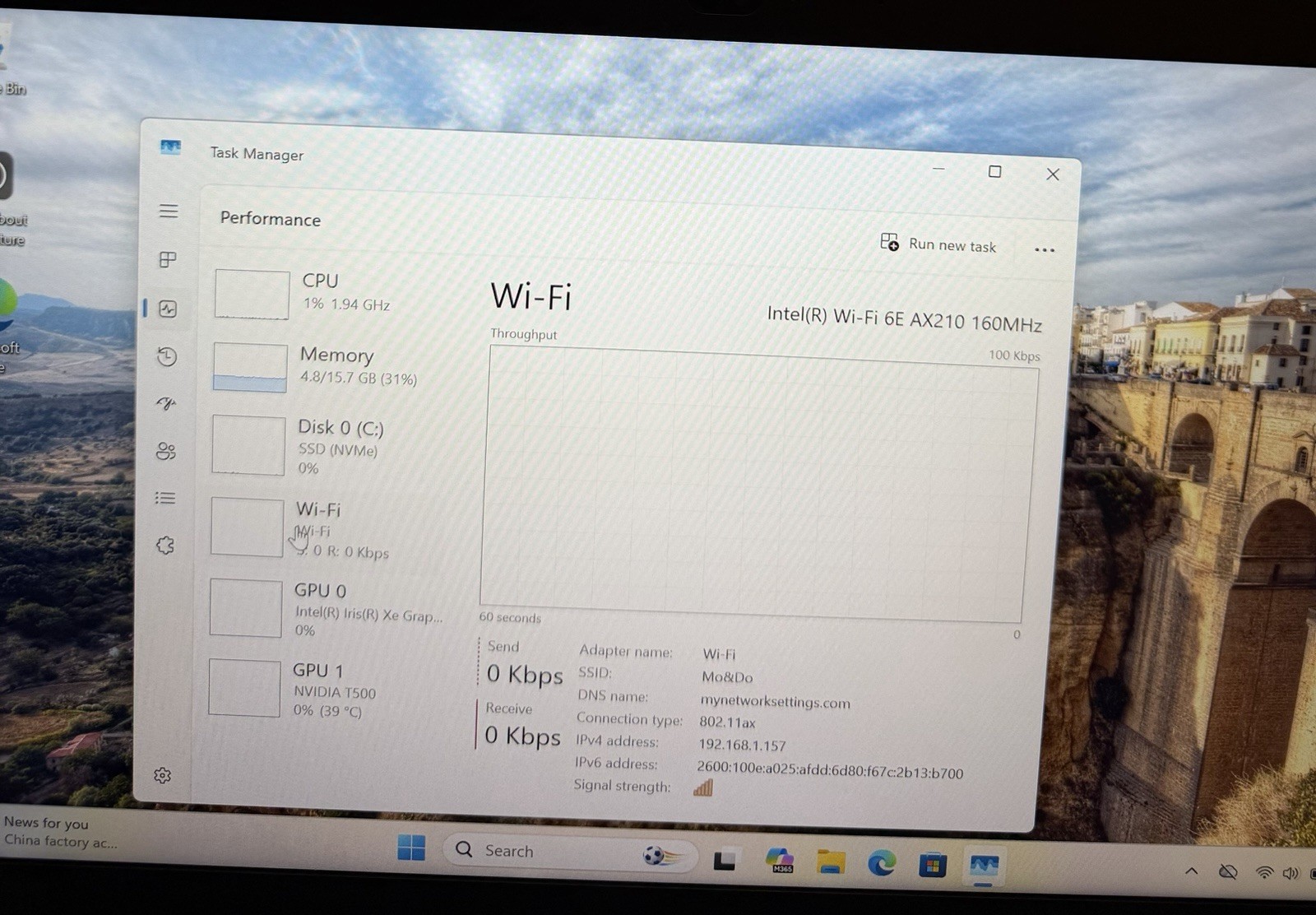Screen dimensions: 1316x915
Task: Click the volume speaker icon in tray
Action: pyautogui.click(x=1291, y=873)
